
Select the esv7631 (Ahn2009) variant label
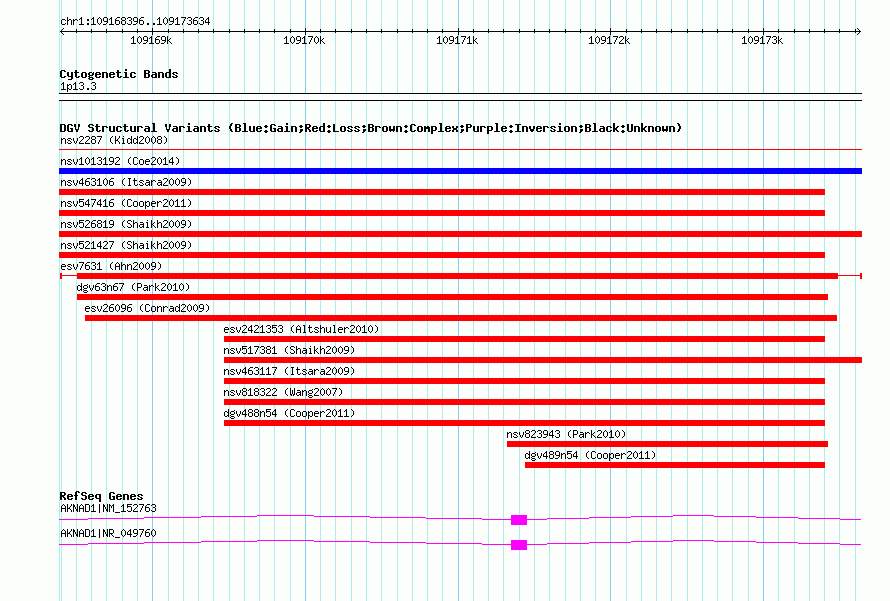tap(110, 267)
